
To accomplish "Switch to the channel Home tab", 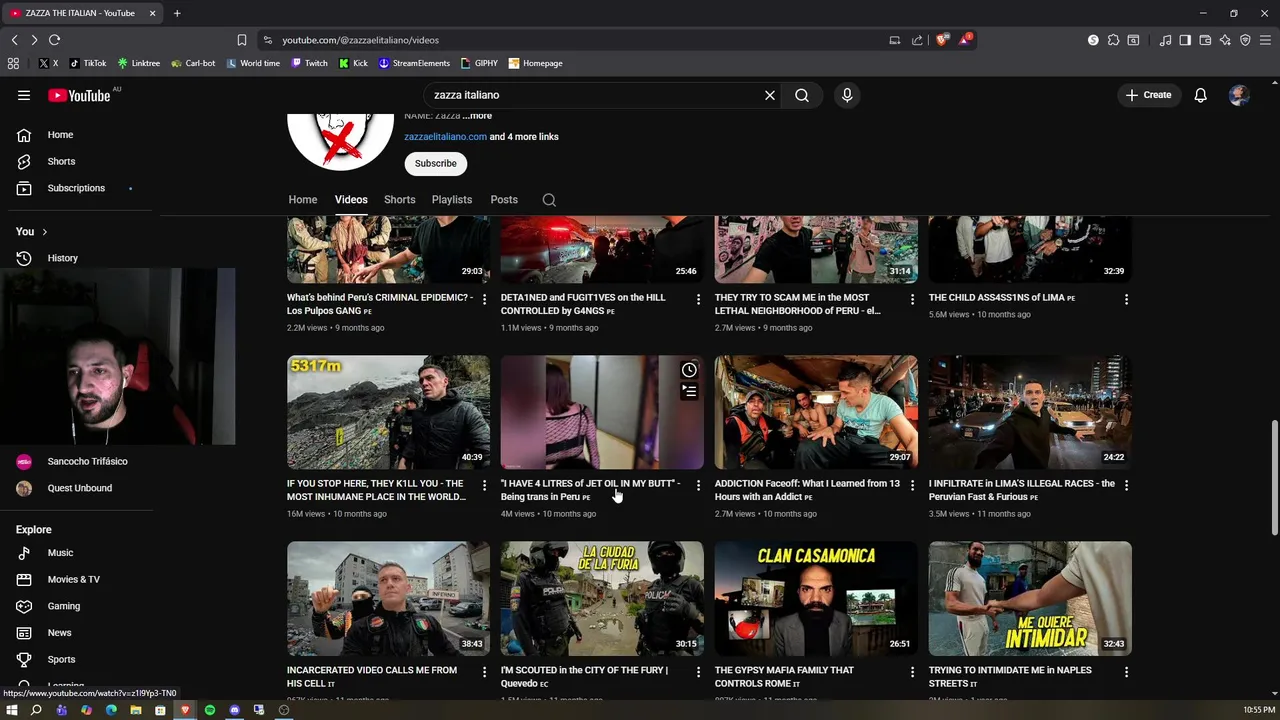I will 303,200.
